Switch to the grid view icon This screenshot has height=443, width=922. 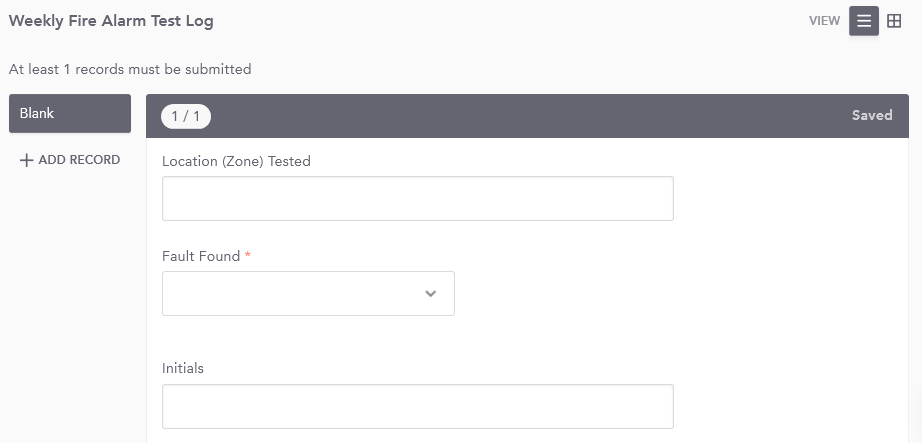point(894,21)
